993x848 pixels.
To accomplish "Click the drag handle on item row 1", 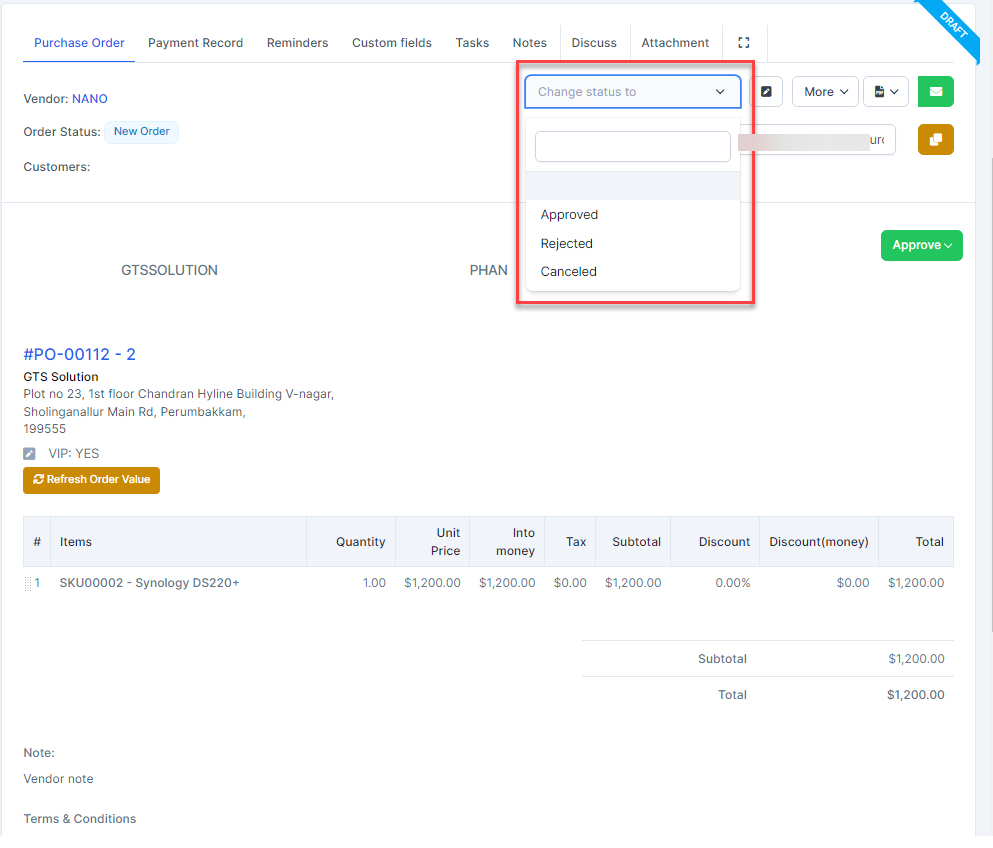I will tap(28, 583).
